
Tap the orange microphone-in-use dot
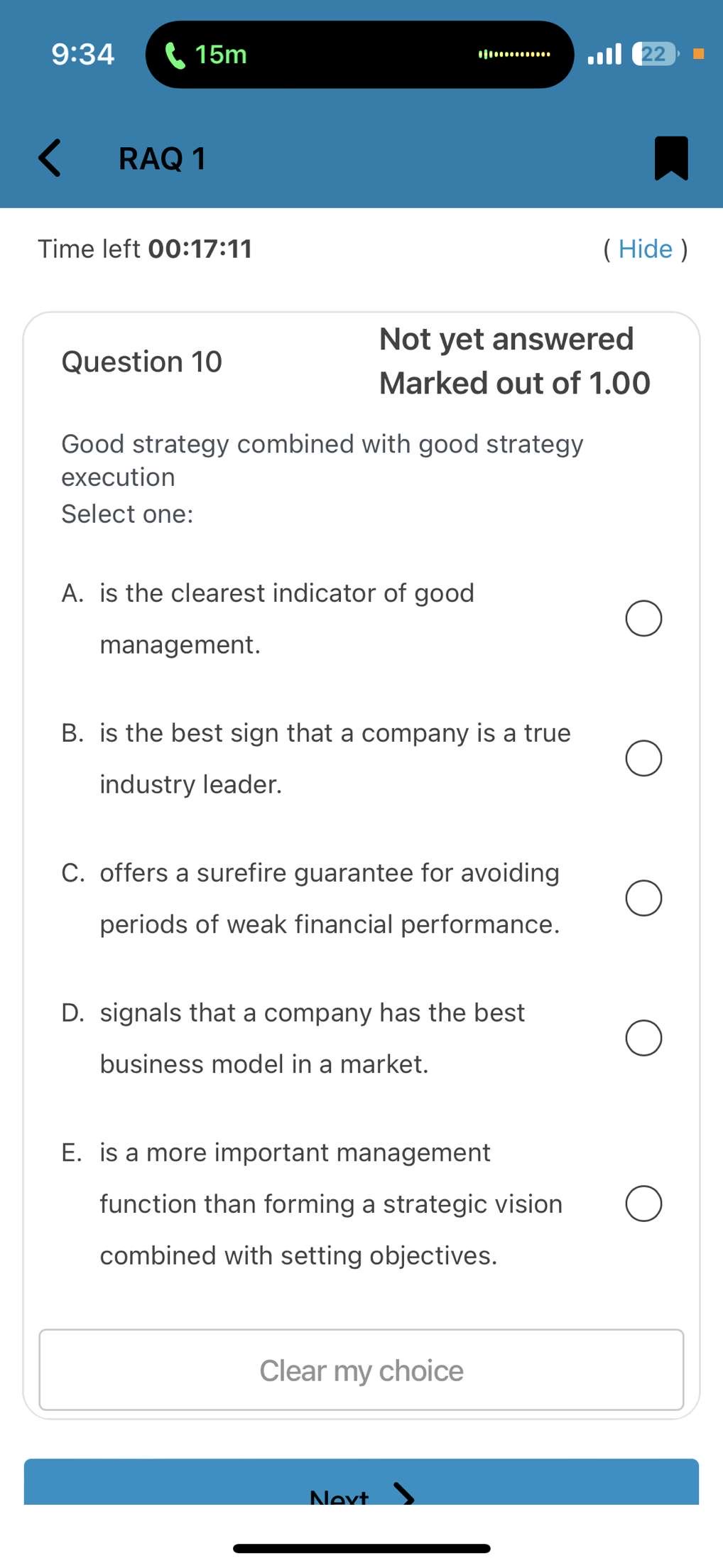(x=698, y=54)
